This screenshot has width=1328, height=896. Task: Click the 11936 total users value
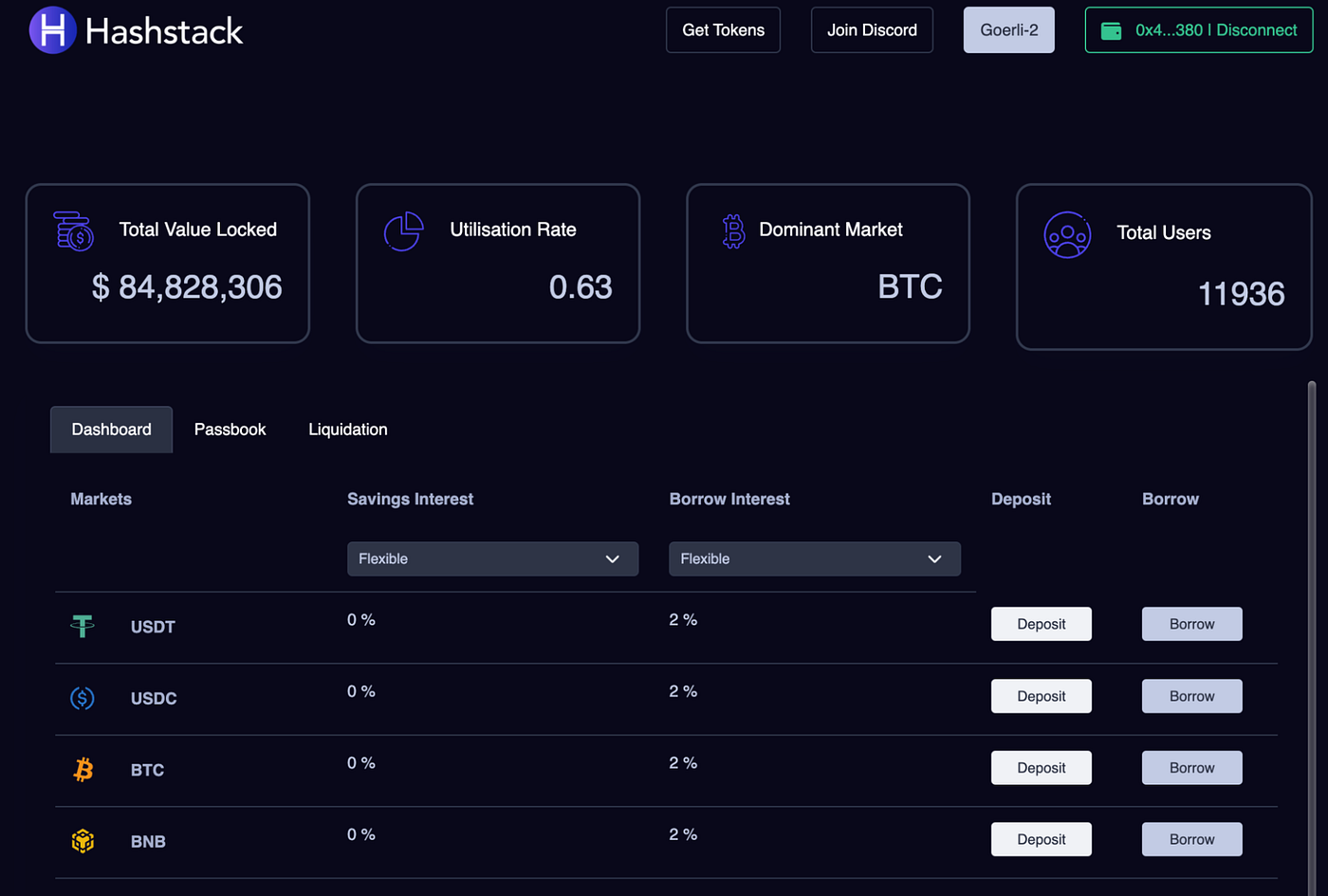[1241, 294]
